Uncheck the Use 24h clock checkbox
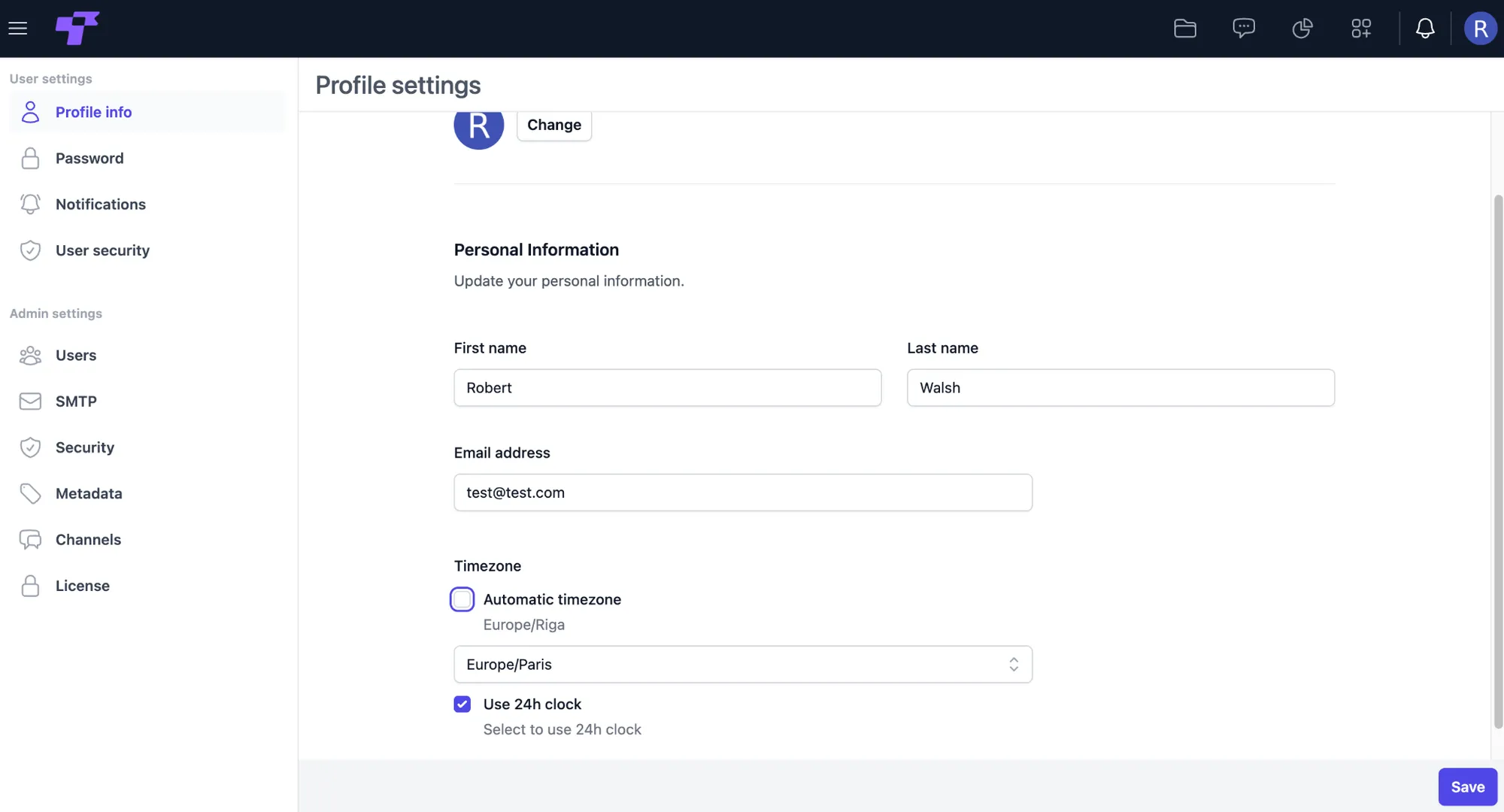Screen dimensions: 1504x812 click(462, 704)
